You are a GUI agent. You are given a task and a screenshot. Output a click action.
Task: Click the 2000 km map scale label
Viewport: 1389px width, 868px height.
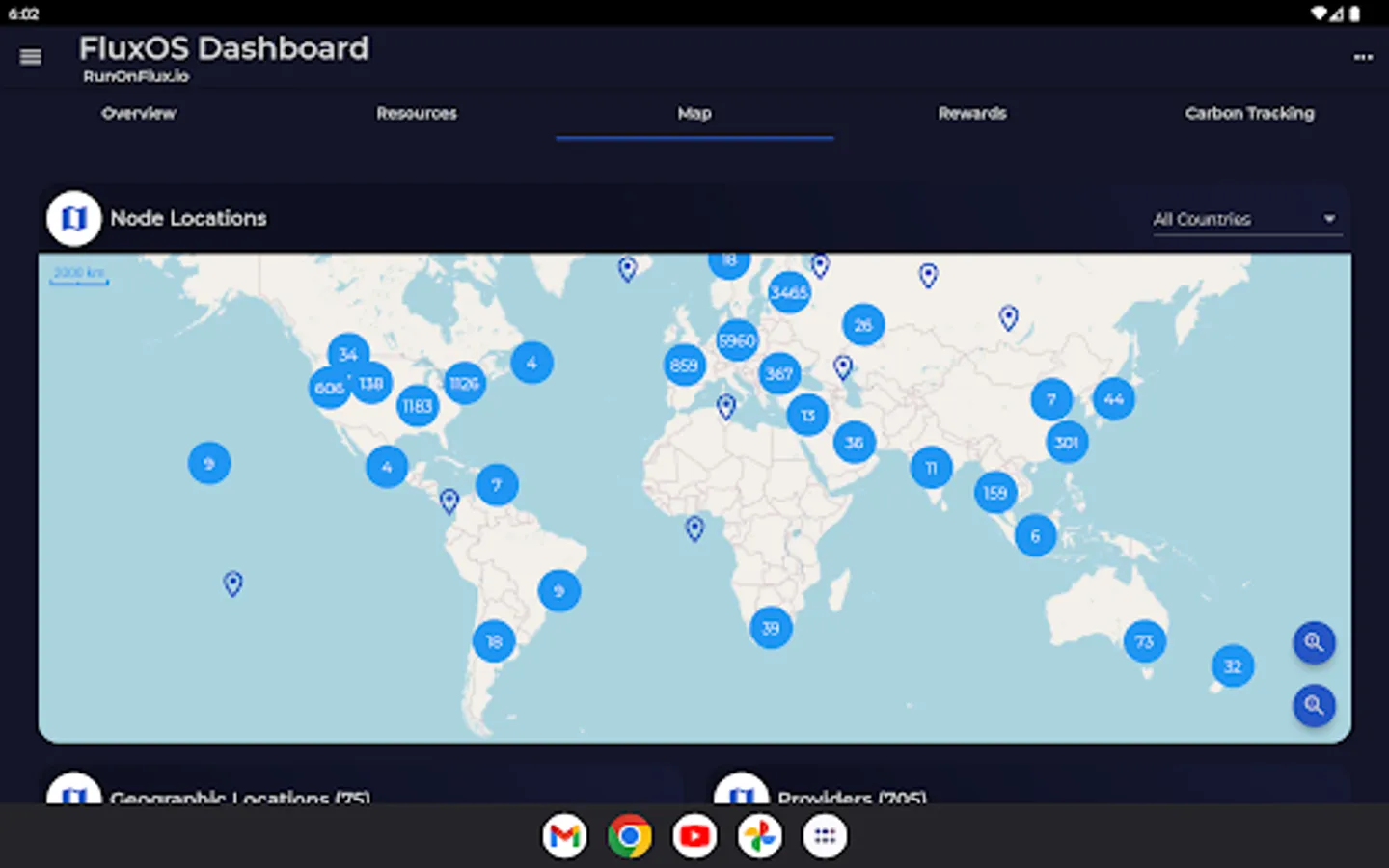pos(79,273)
